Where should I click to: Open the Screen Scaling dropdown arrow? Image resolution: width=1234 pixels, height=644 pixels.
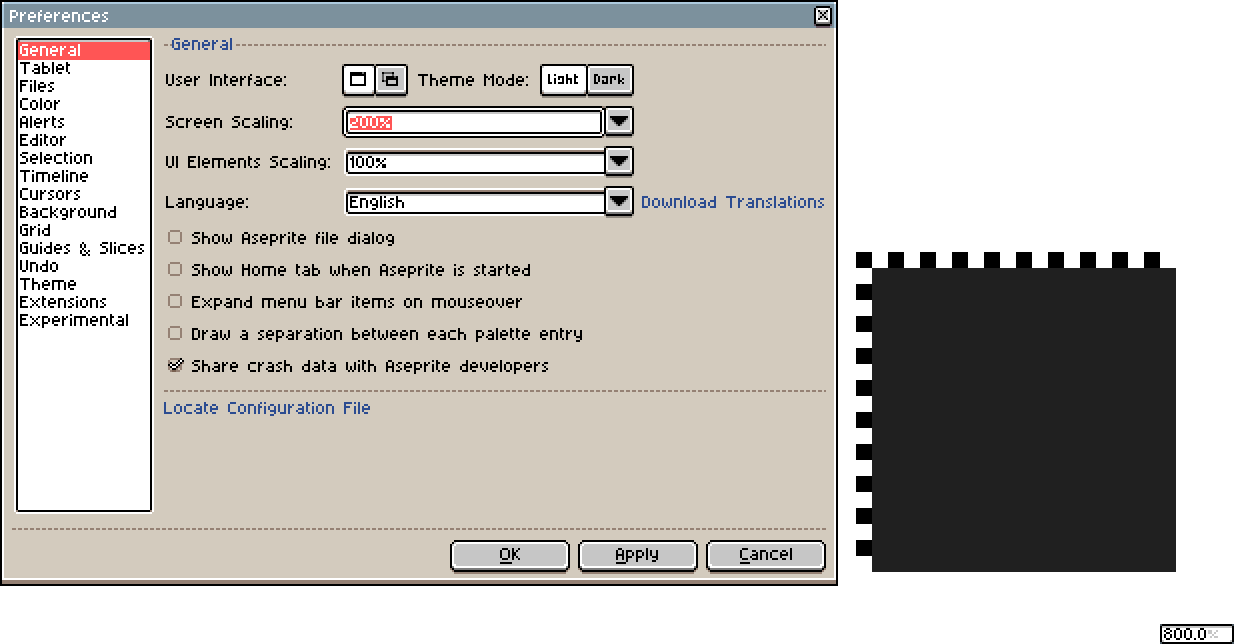click(620, 122)
